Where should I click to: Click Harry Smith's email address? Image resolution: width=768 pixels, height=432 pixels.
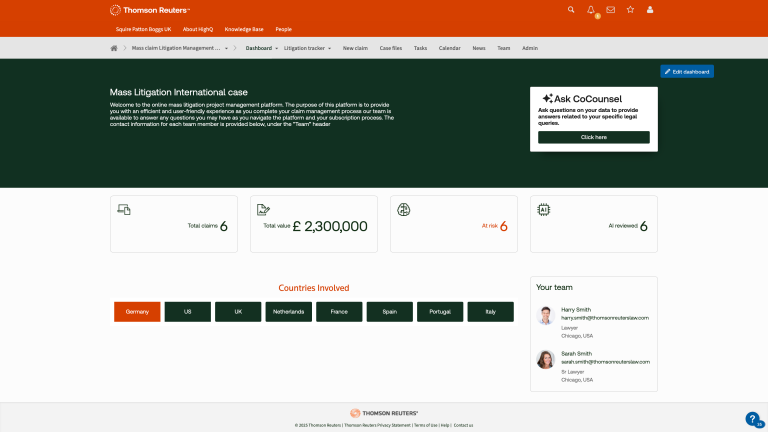[x=605, y=318]
